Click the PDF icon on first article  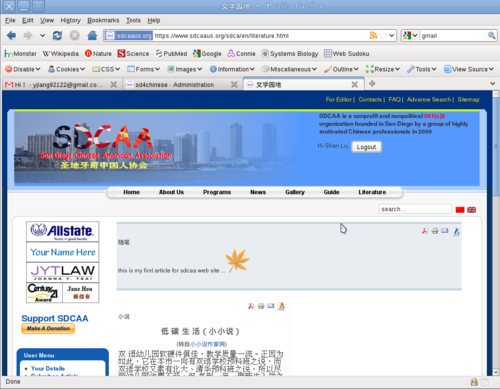[x=425, y=231]
